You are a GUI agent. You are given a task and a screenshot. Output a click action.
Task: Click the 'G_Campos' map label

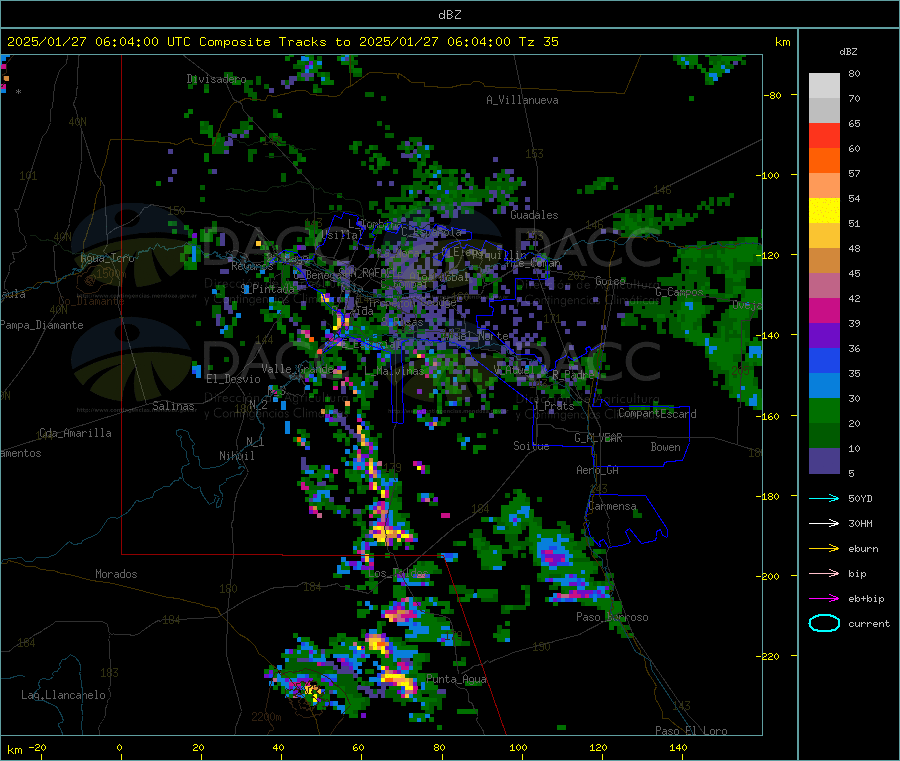[x=679, y=292]
